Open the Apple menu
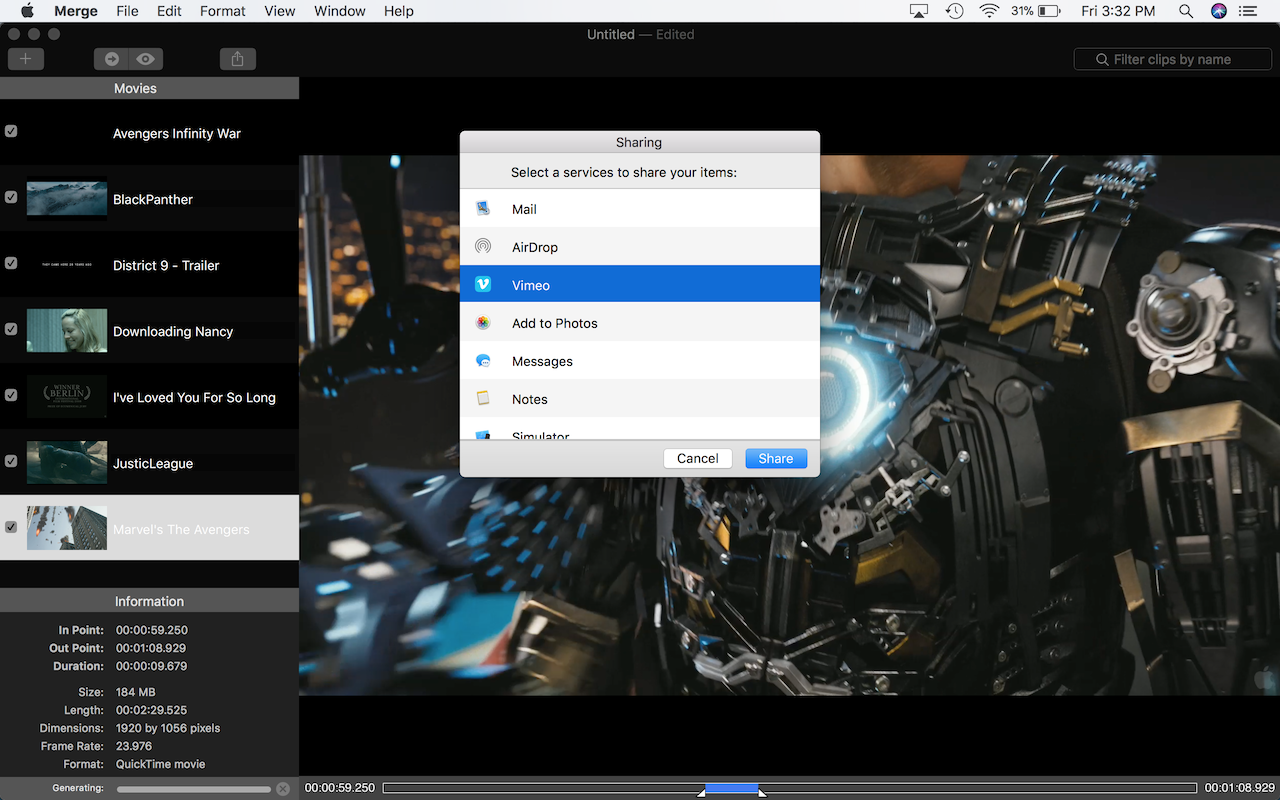The height and width of the screenshot is (800, 1280). [x=27, y=11]
